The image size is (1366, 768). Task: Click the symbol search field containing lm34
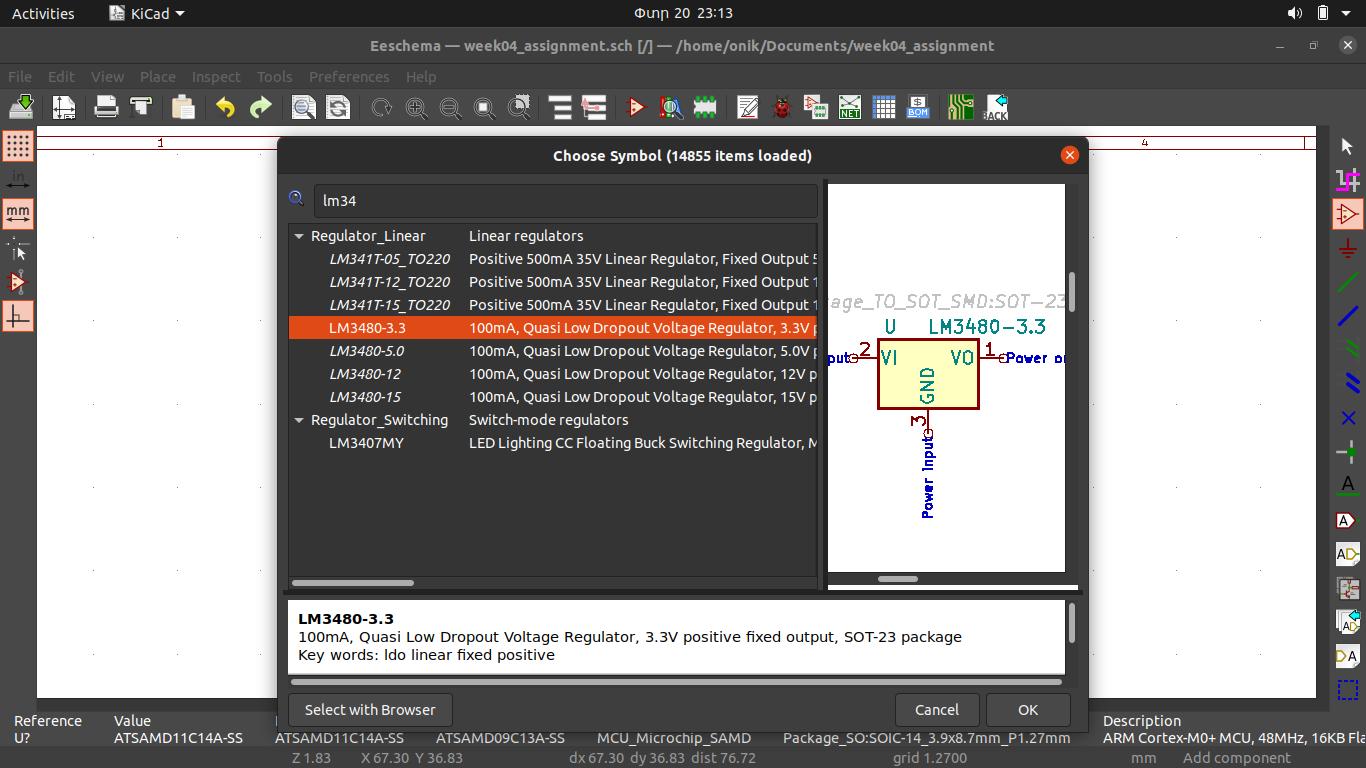566,200
